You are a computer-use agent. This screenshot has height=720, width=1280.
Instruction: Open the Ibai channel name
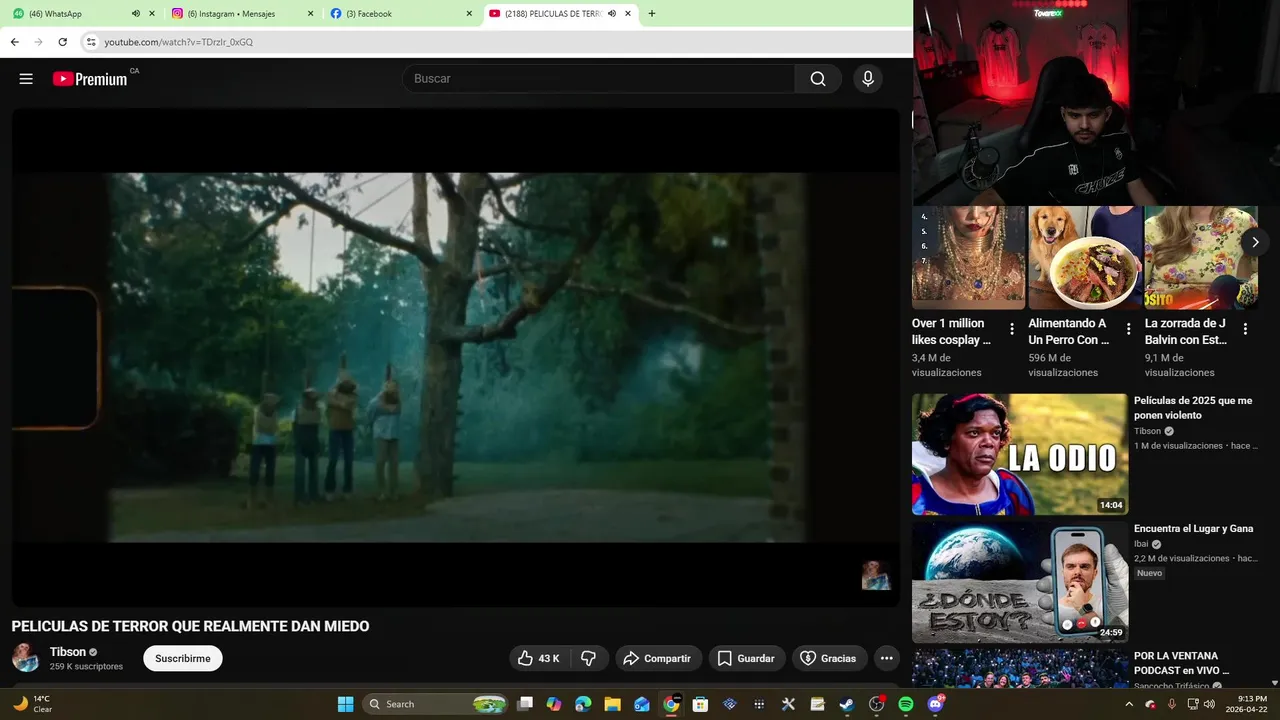click(1141, 544)
